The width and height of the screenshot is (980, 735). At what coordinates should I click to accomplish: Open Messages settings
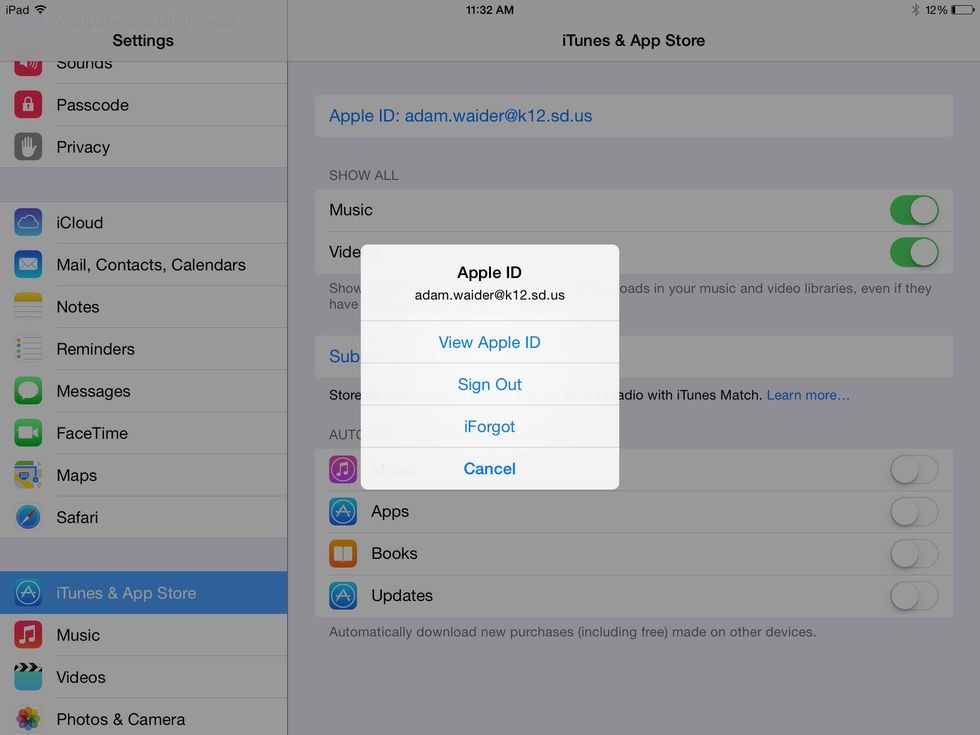coord(144,391)
